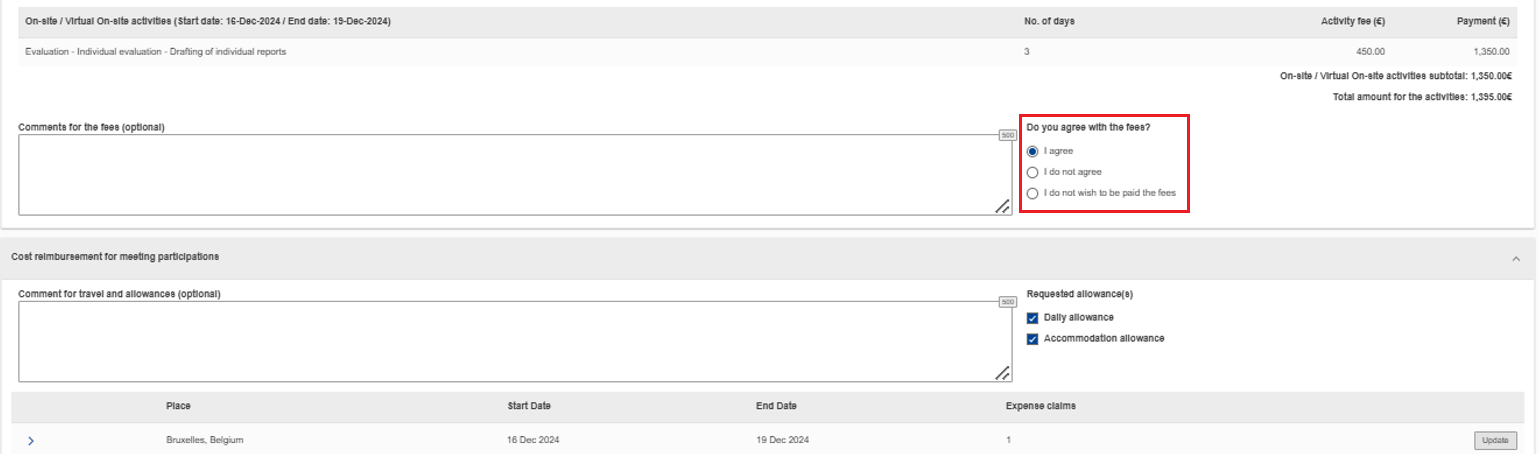Grab the resize handle of fees comment box
1539x454 pixels.
click(1002, 206)
